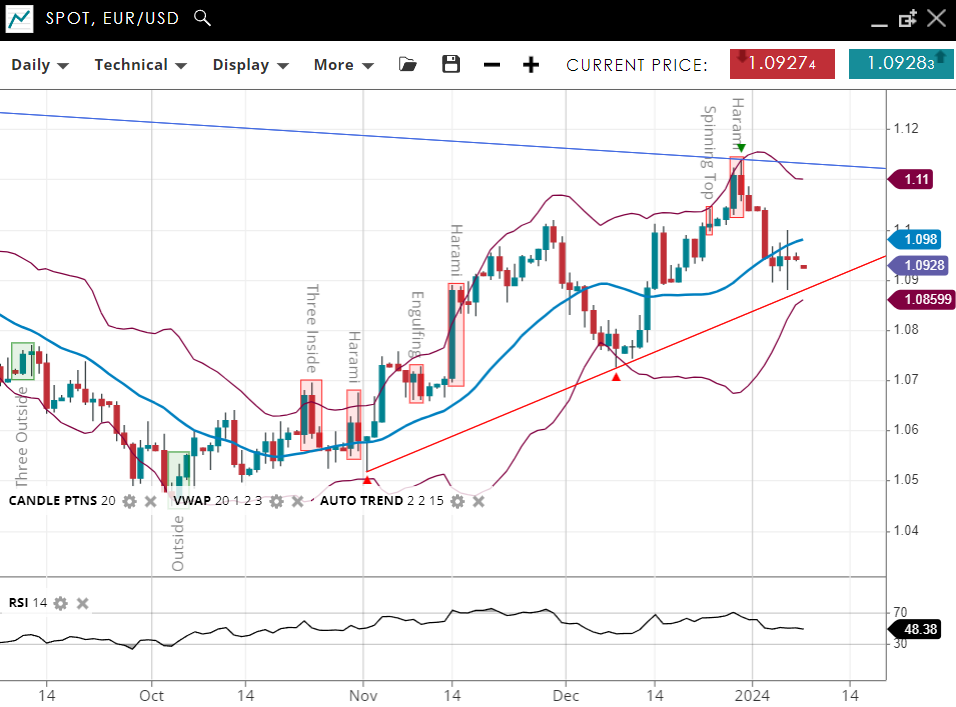Open RSI 14 settings gear
The height and width of the screenshot is (707, 956).
[61, 603]
